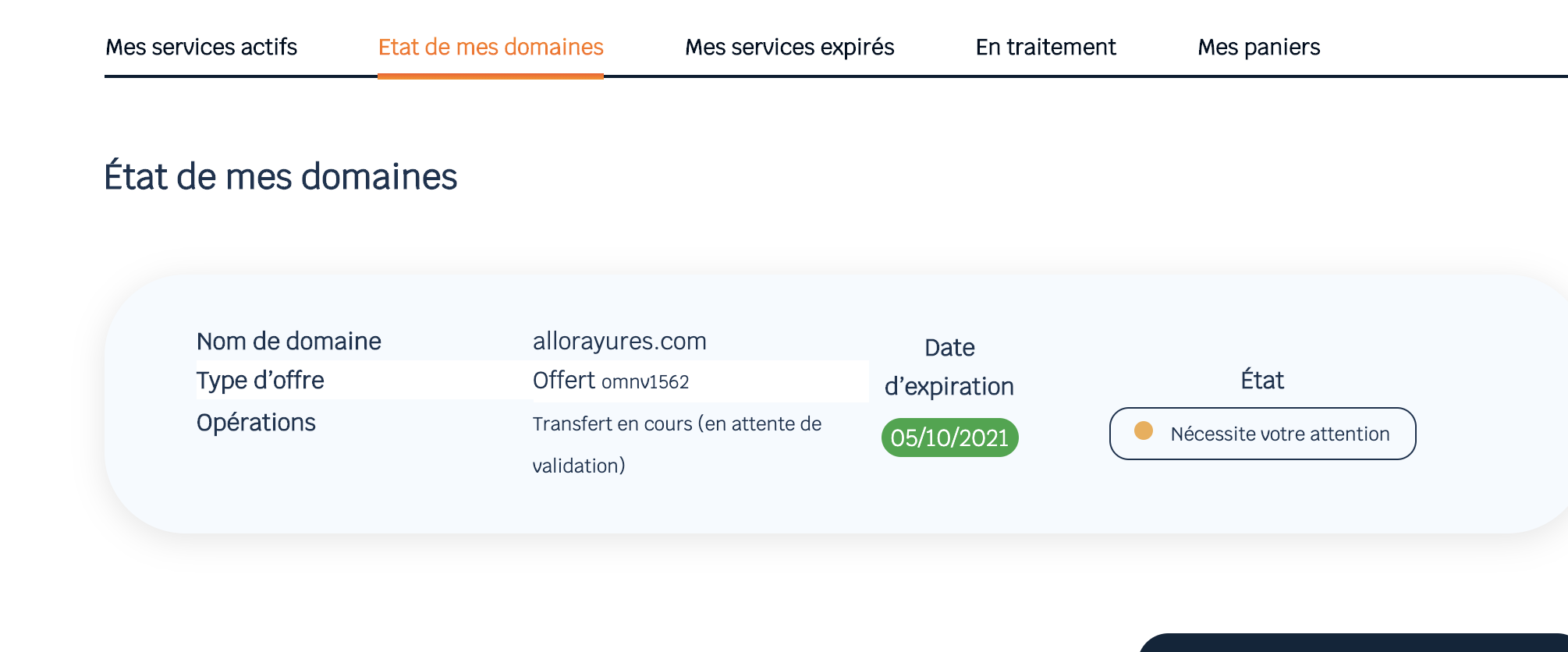Select the Etat de mes domaines tab
The width and height of the screenshot is (1568, 652).
click(491, 48)
